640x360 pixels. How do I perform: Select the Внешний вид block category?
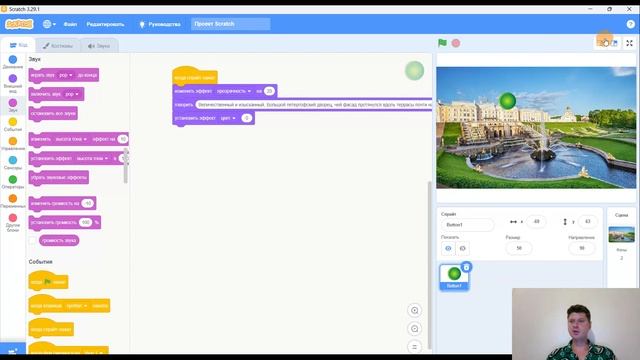13,83
